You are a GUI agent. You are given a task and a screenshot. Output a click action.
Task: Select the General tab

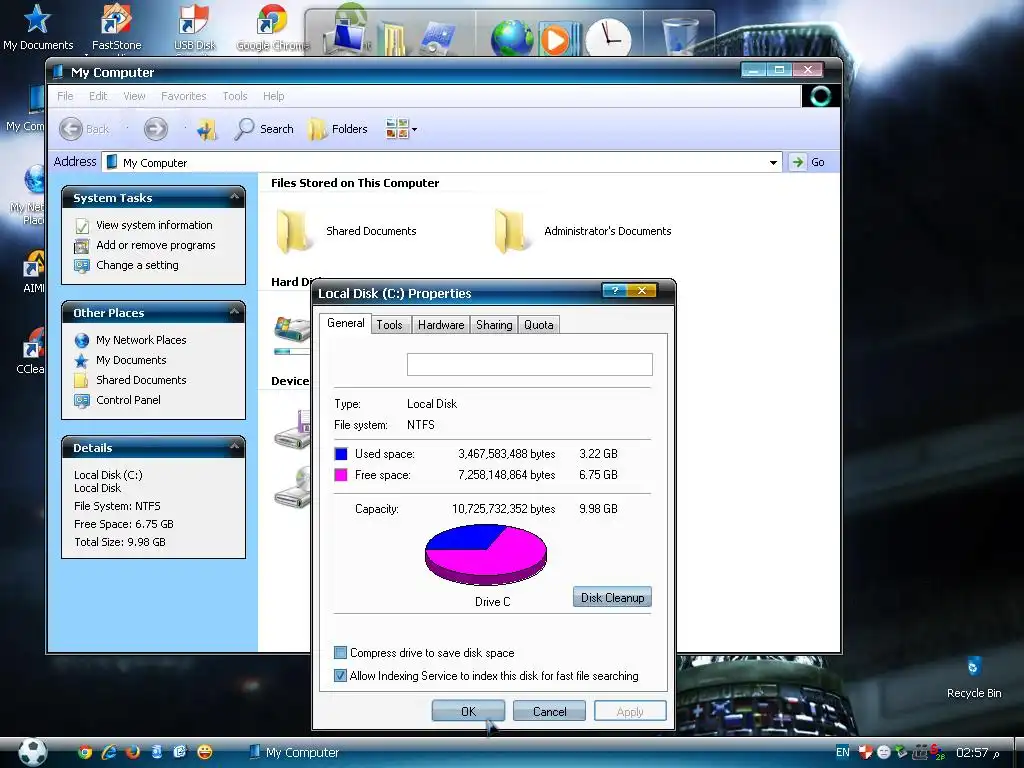coord(345,323)
